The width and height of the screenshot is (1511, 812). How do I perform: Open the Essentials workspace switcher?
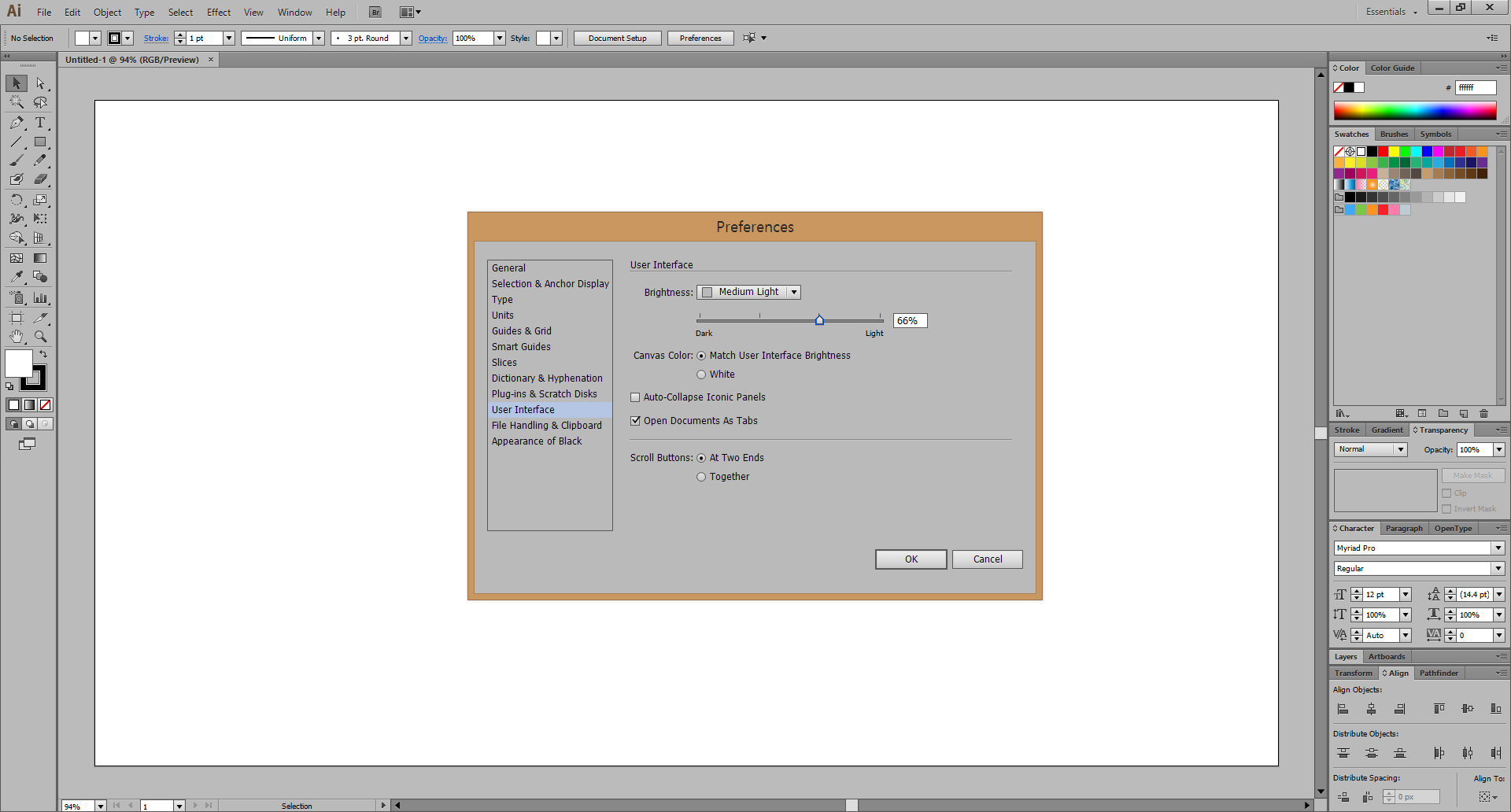[x=1391, y=12]
